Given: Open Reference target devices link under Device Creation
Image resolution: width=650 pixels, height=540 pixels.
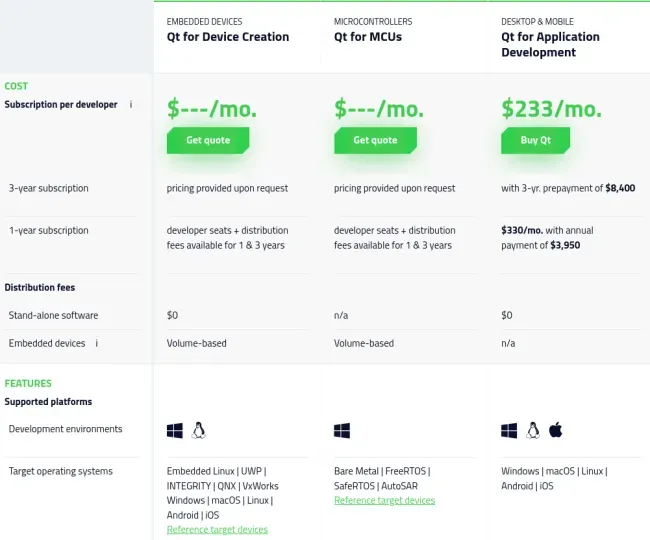Looking at the screenshot, I should [217, 530].
